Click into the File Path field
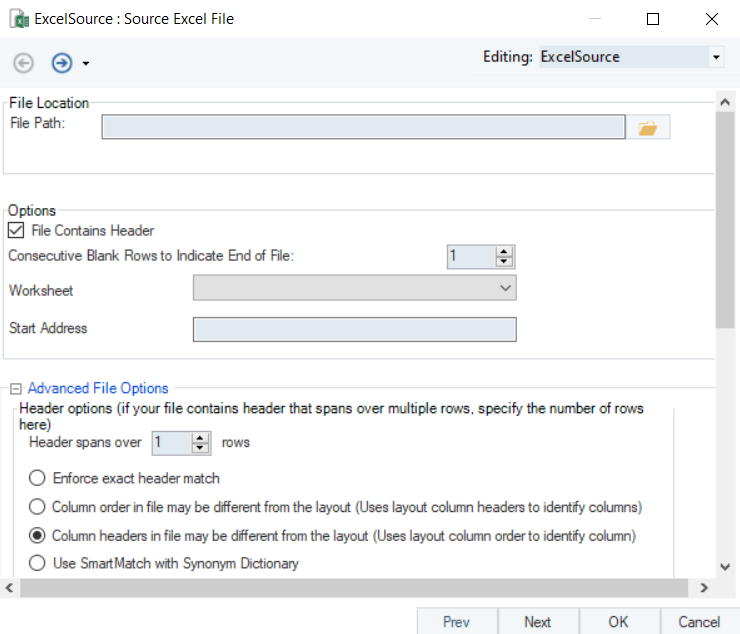This screenshot has height=634, width=740. pos(363,127)
